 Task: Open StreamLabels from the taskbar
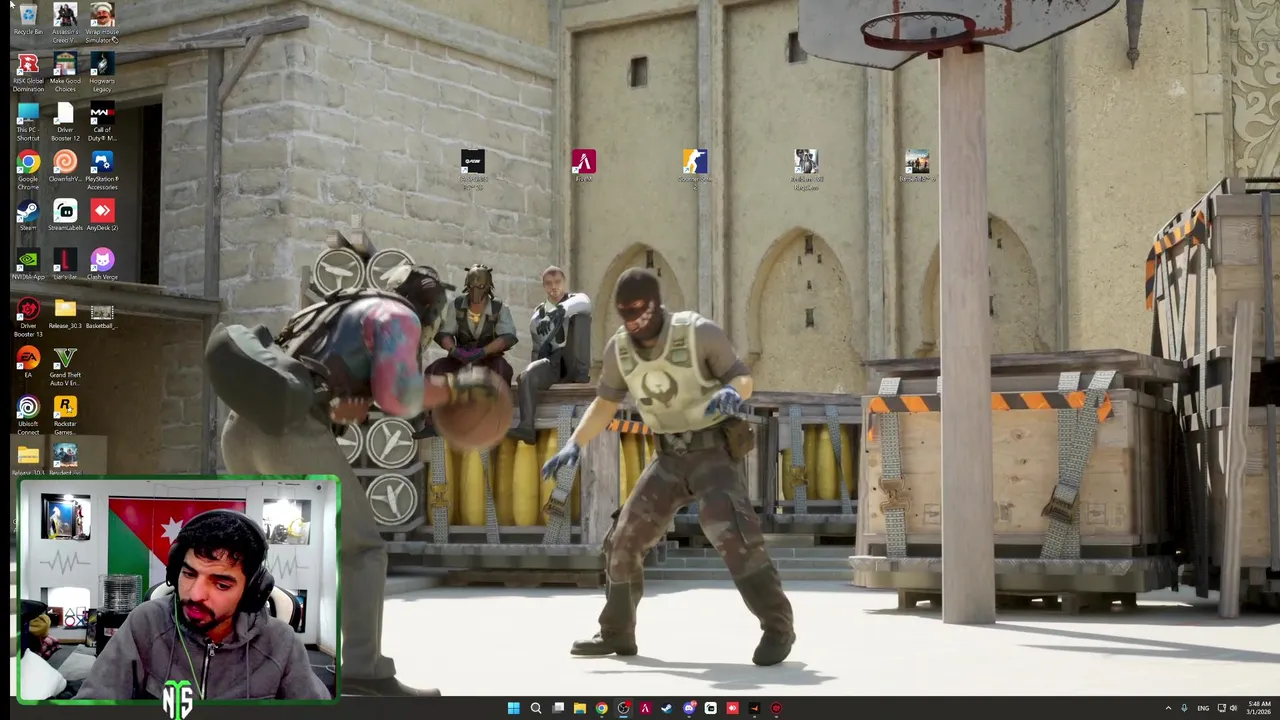coord(711,708)
